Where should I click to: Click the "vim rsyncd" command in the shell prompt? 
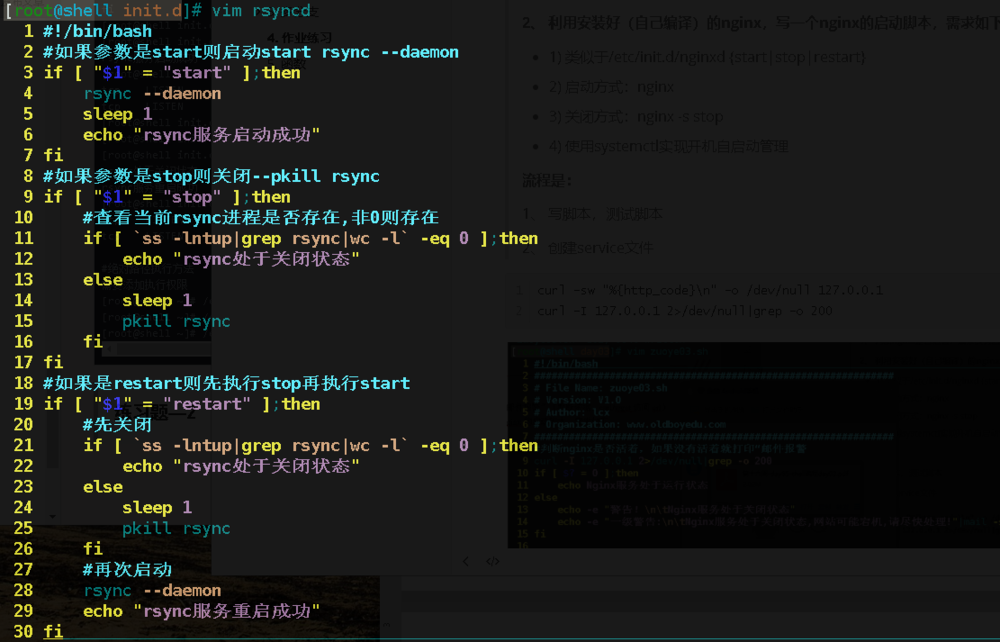pyautogui.click(x=261, y=11)
